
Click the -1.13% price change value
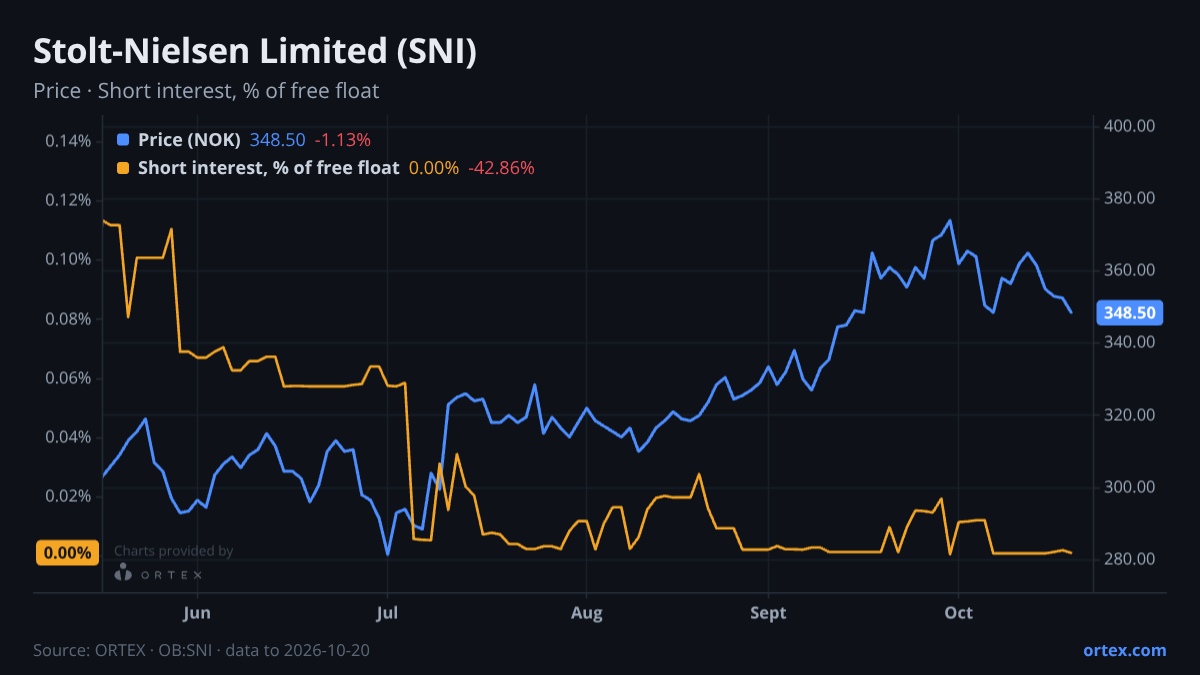342,140
